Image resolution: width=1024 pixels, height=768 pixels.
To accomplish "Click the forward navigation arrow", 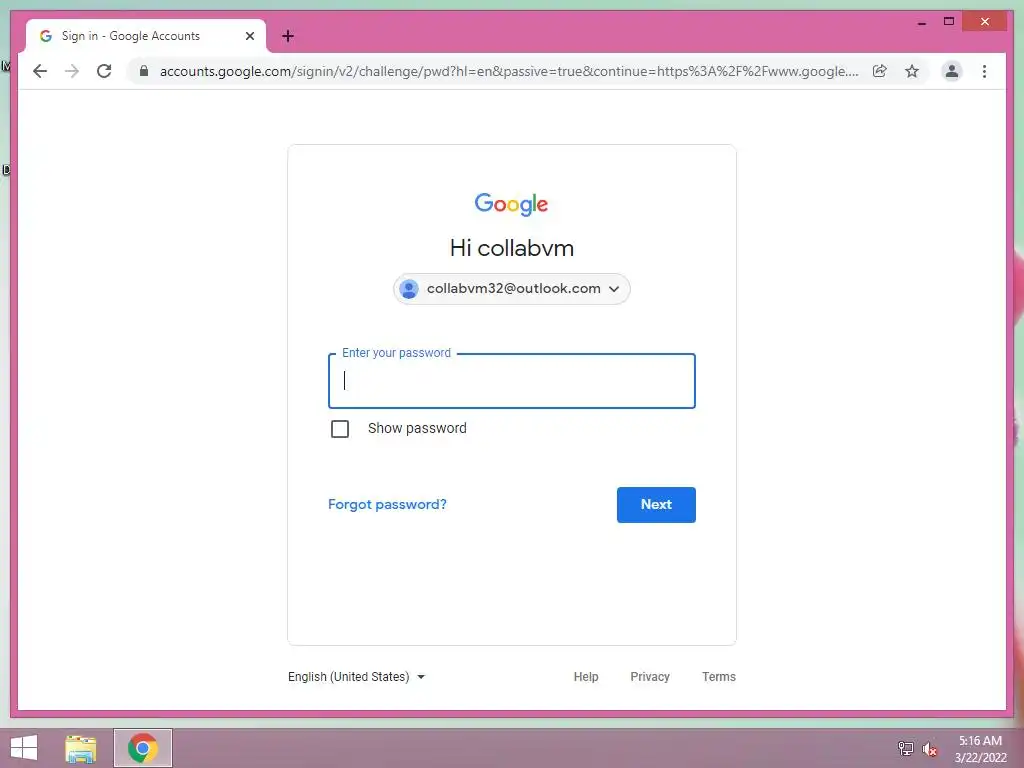I will point(72,71).
